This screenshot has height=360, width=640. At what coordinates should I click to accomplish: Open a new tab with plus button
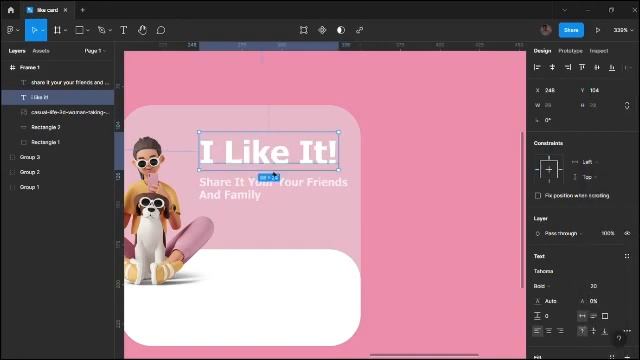coord(82,10)
